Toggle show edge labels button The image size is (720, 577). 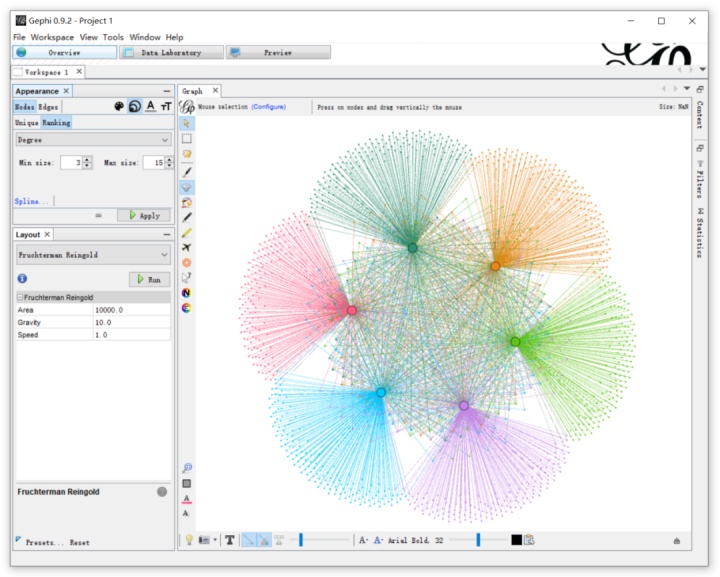[279, 540]
